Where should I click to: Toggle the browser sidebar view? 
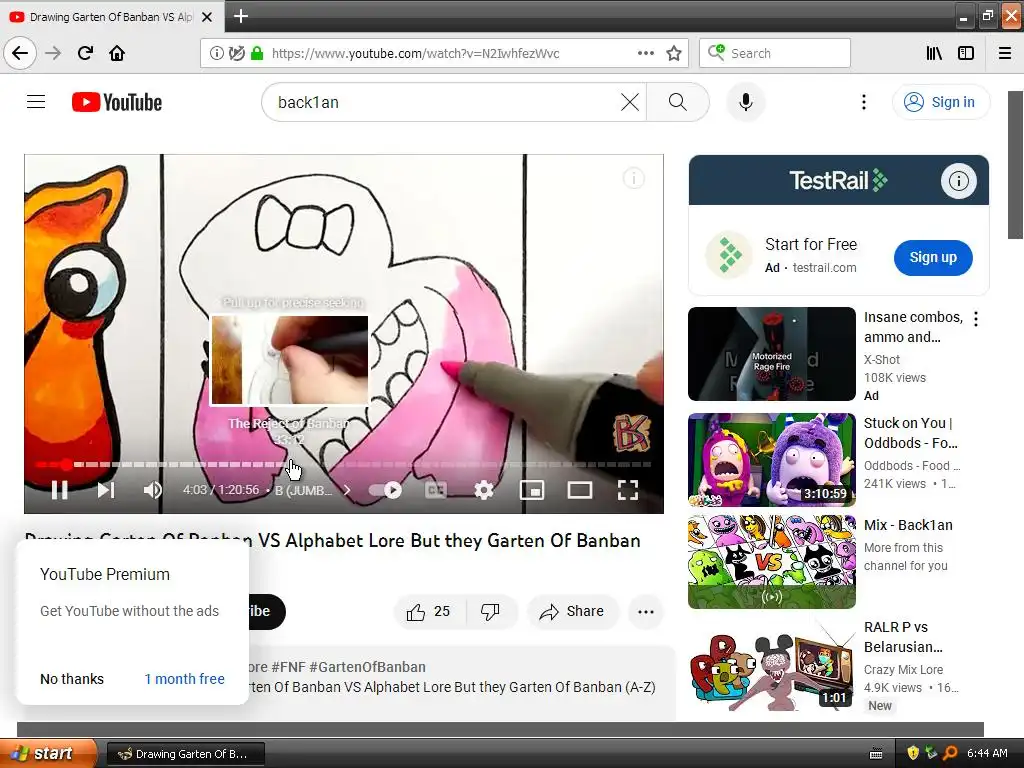click(966, 54)
